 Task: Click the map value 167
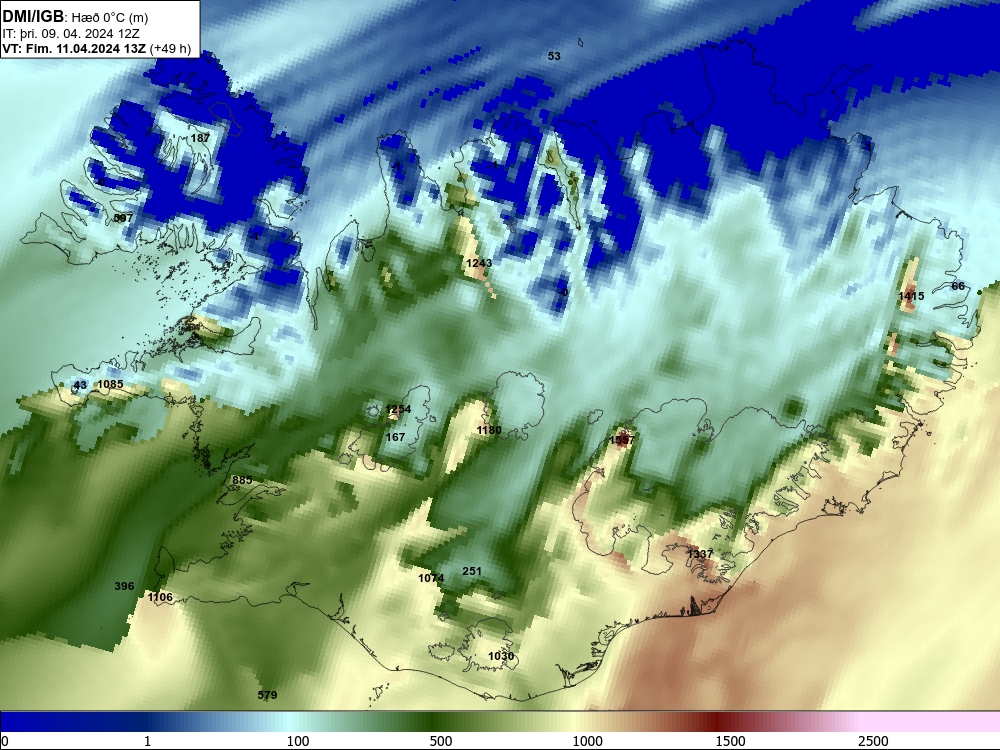click(395, 437)
